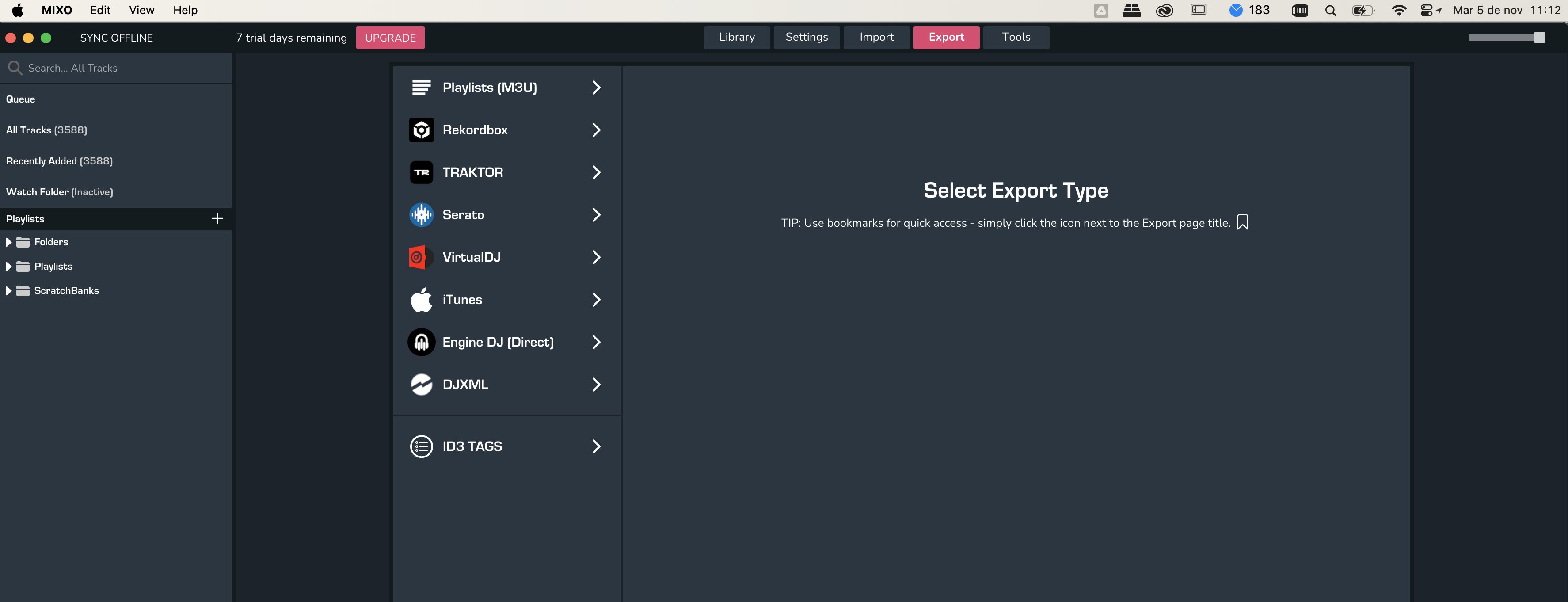Screen dimensions: 1568x602
Task: Expand the ScratchBanks folder
Action: 8,291
